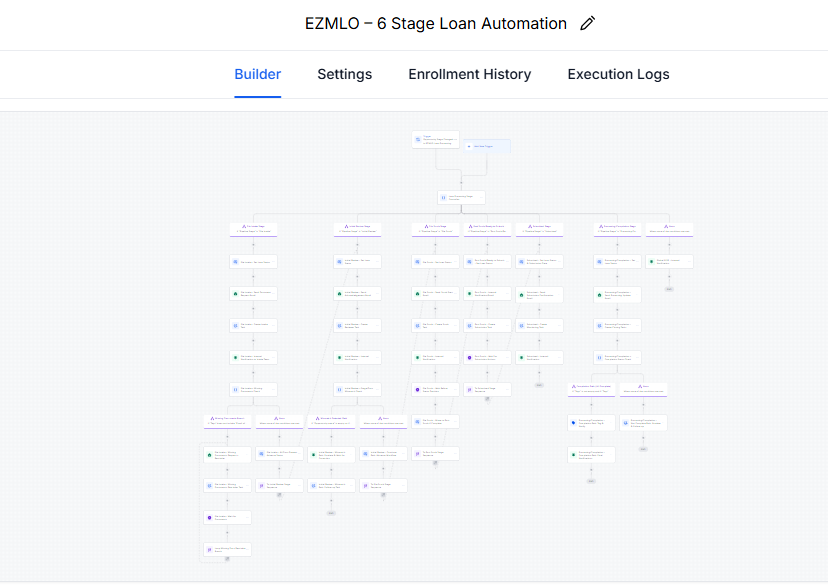Click the Add New Trigger box
Viewport: 828px width, 586px height.
(x=487, y=146)
